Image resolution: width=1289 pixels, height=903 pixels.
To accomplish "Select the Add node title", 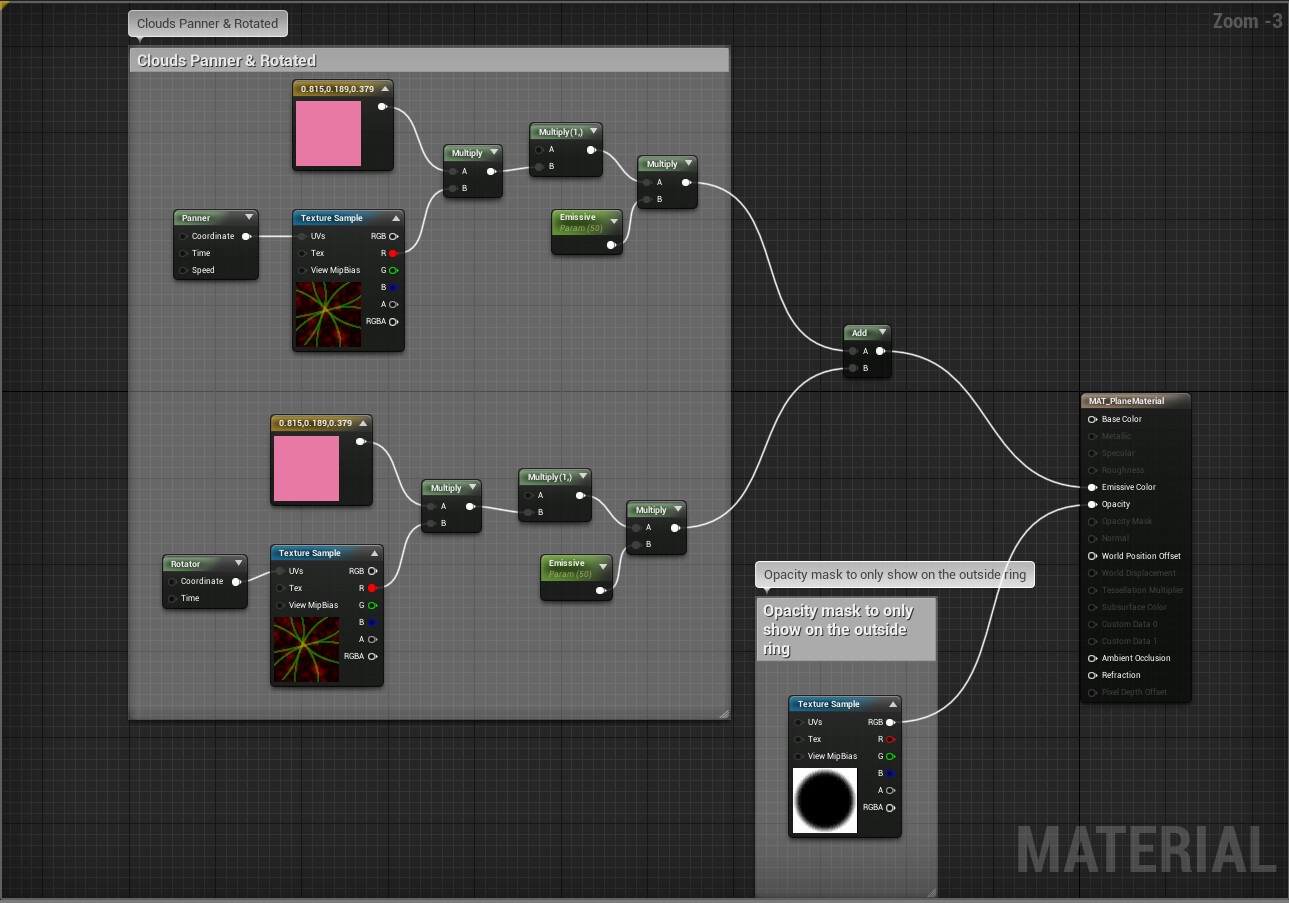I will 859,333.
